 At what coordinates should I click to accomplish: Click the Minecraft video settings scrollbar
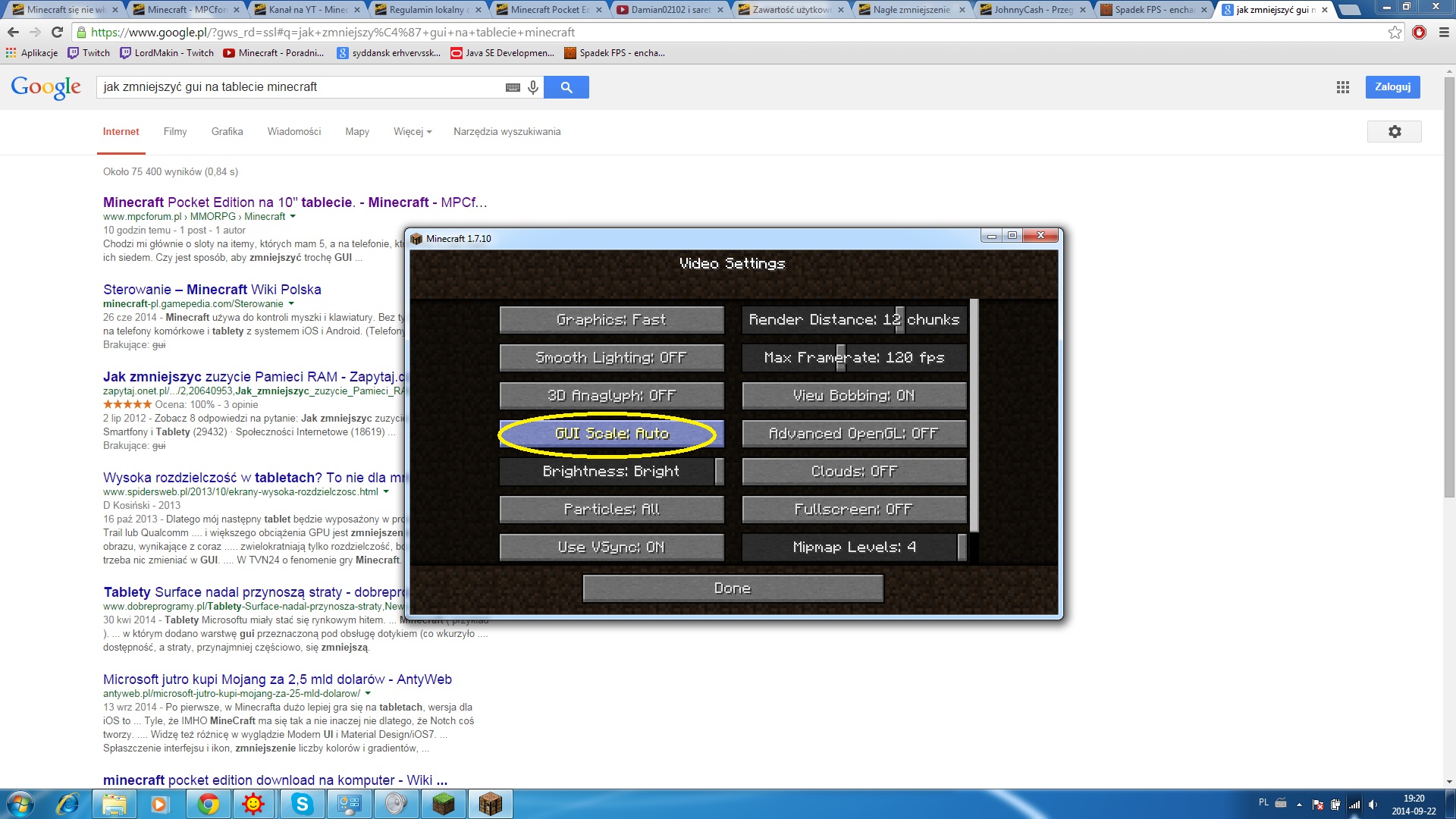974,416
